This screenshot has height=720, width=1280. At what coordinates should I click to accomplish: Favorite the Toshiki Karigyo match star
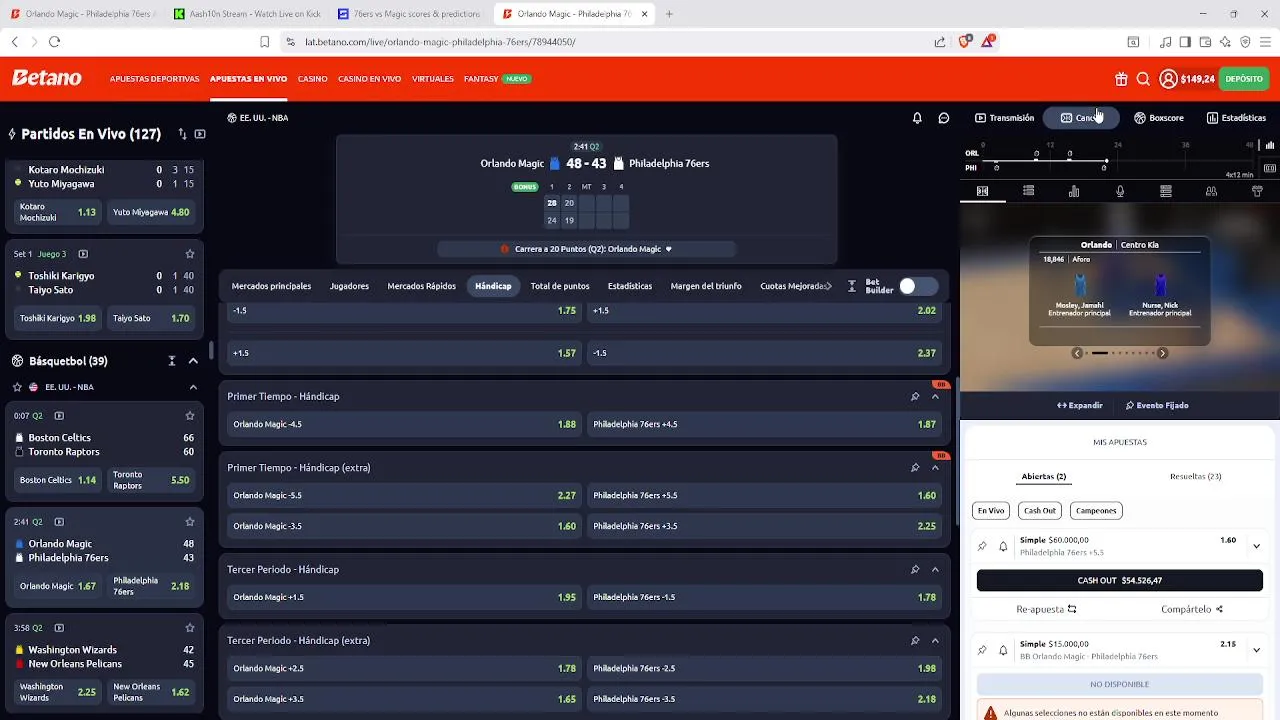[190, 254]
